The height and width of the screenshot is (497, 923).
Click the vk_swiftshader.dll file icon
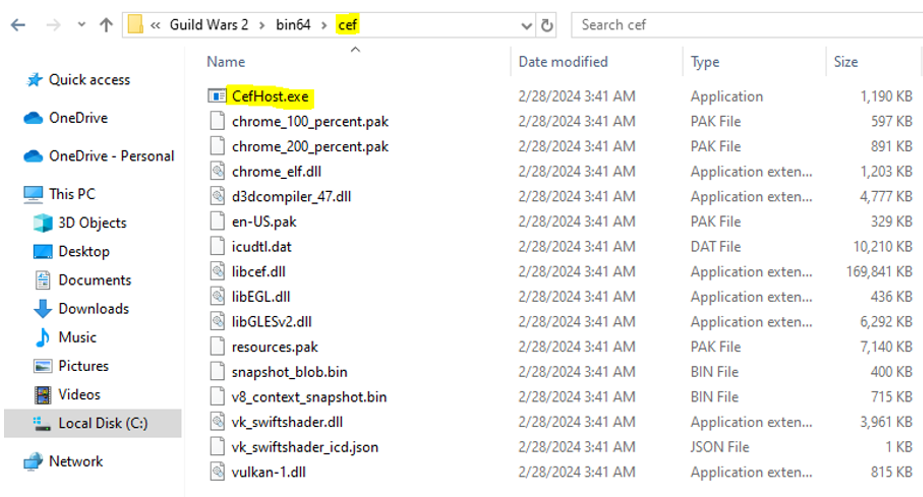tap(217, 422)
